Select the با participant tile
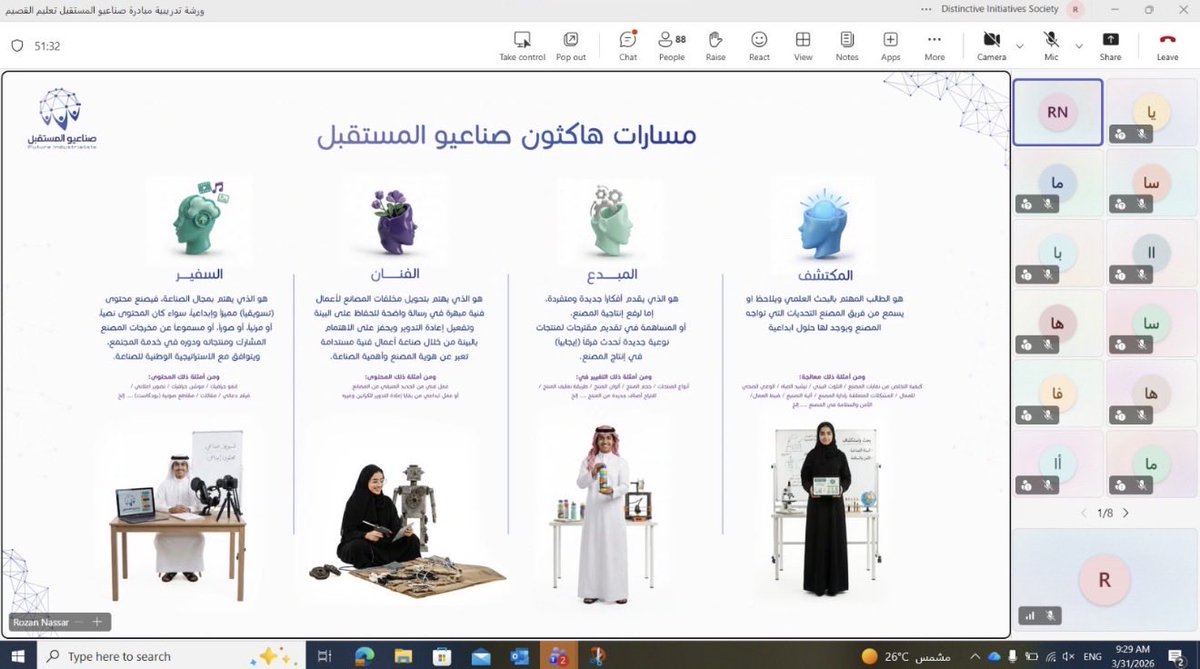 [1058, 252]
